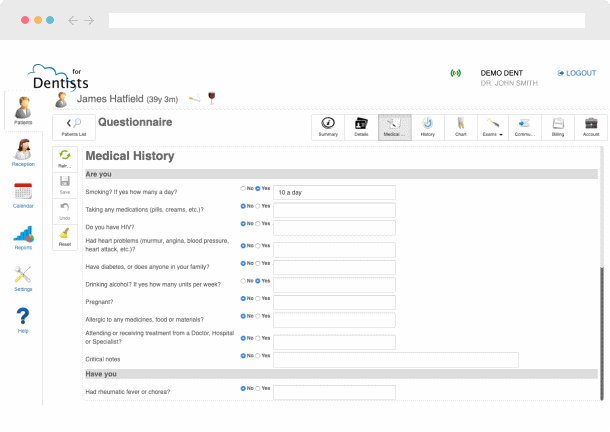
Task: Go to Reports in the sidebar
Action: point(22,238)
